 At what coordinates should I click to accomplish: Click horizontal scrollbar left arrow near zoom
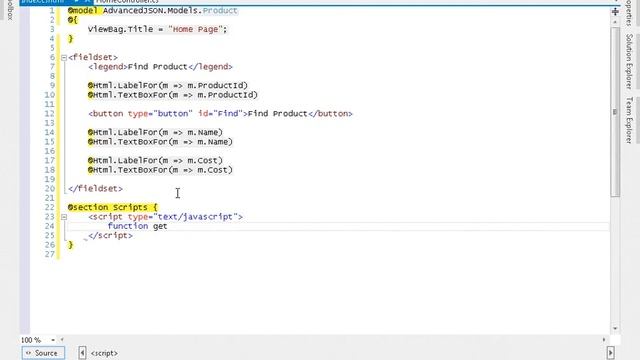click(62, 340)
